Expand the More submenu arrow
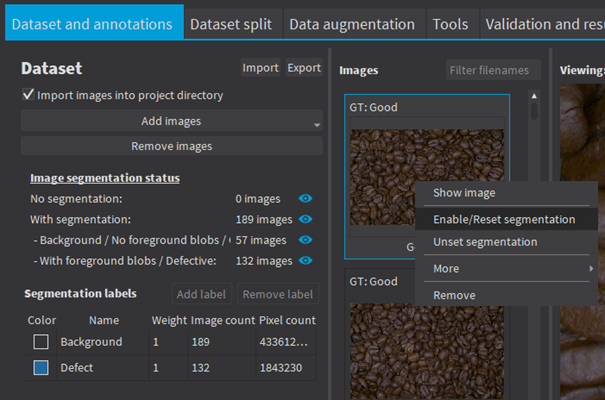The image size is (605, 400). click(x=591, y=268)
